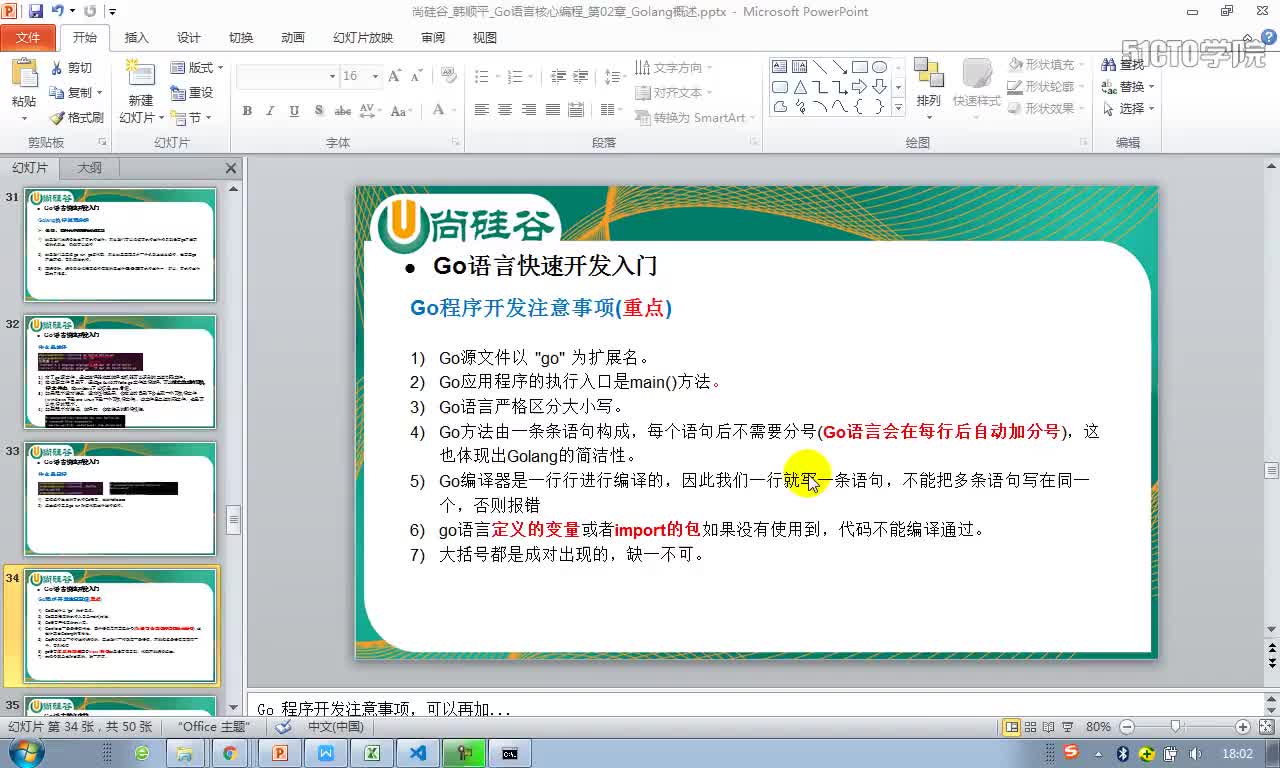Switch to the Transitions (切换) tab
This screenshot has height=768, width=1280.
pyautogui.click(x=241, y=38)
